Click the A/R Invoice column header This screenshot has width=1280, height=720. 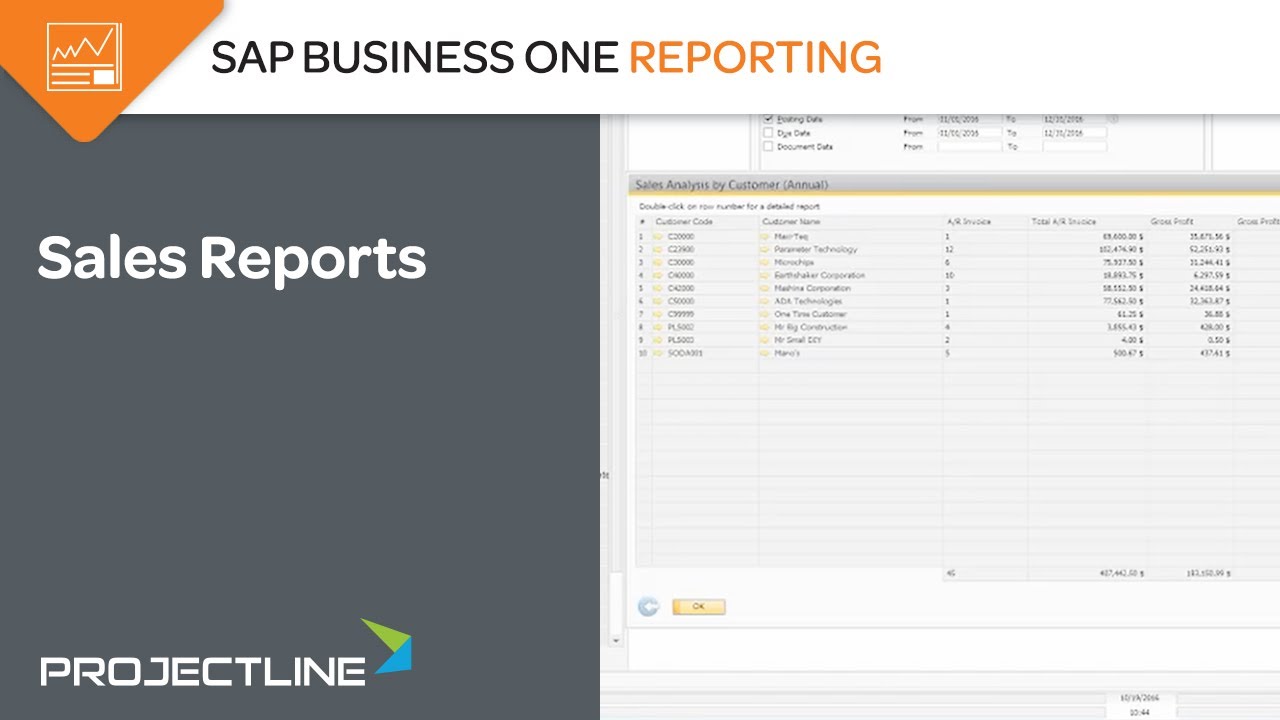[985, 222]
